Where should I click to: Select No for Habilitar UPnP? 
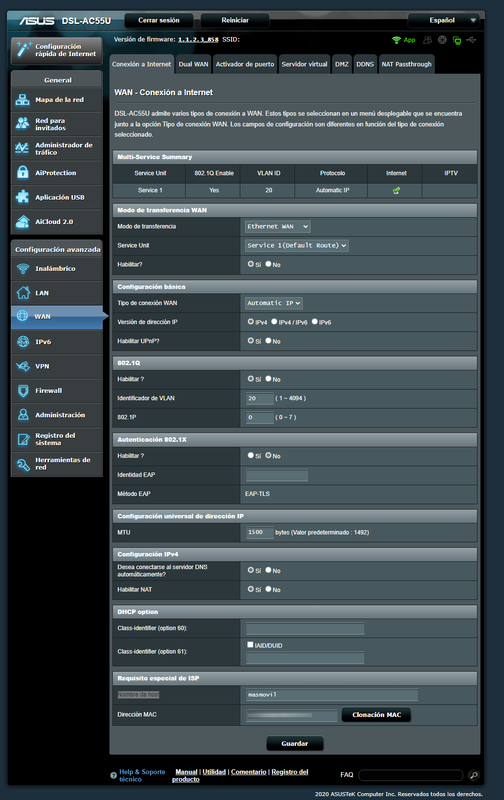(x=268, y=340)
